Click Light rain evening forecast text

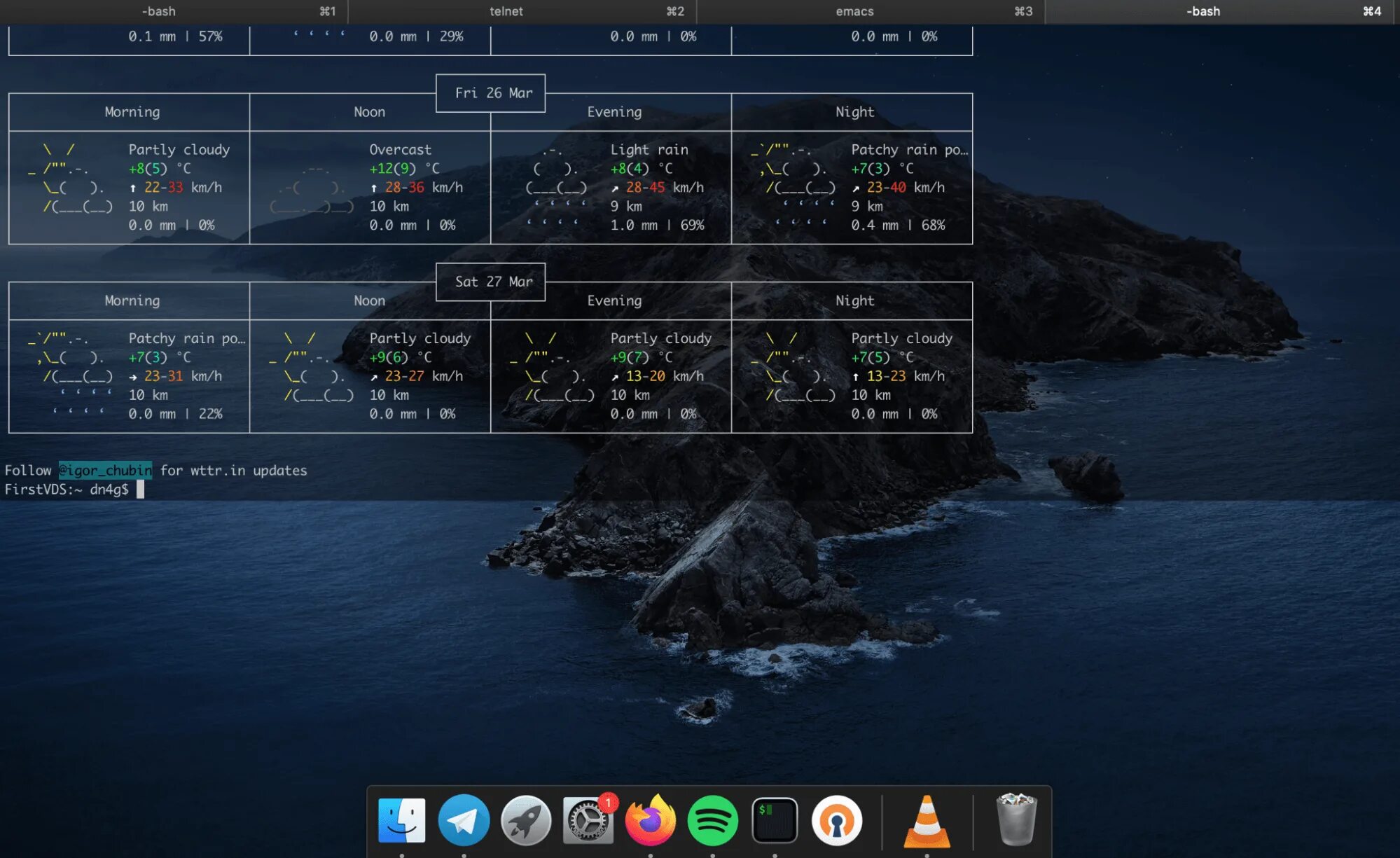[x=649, y=150]
